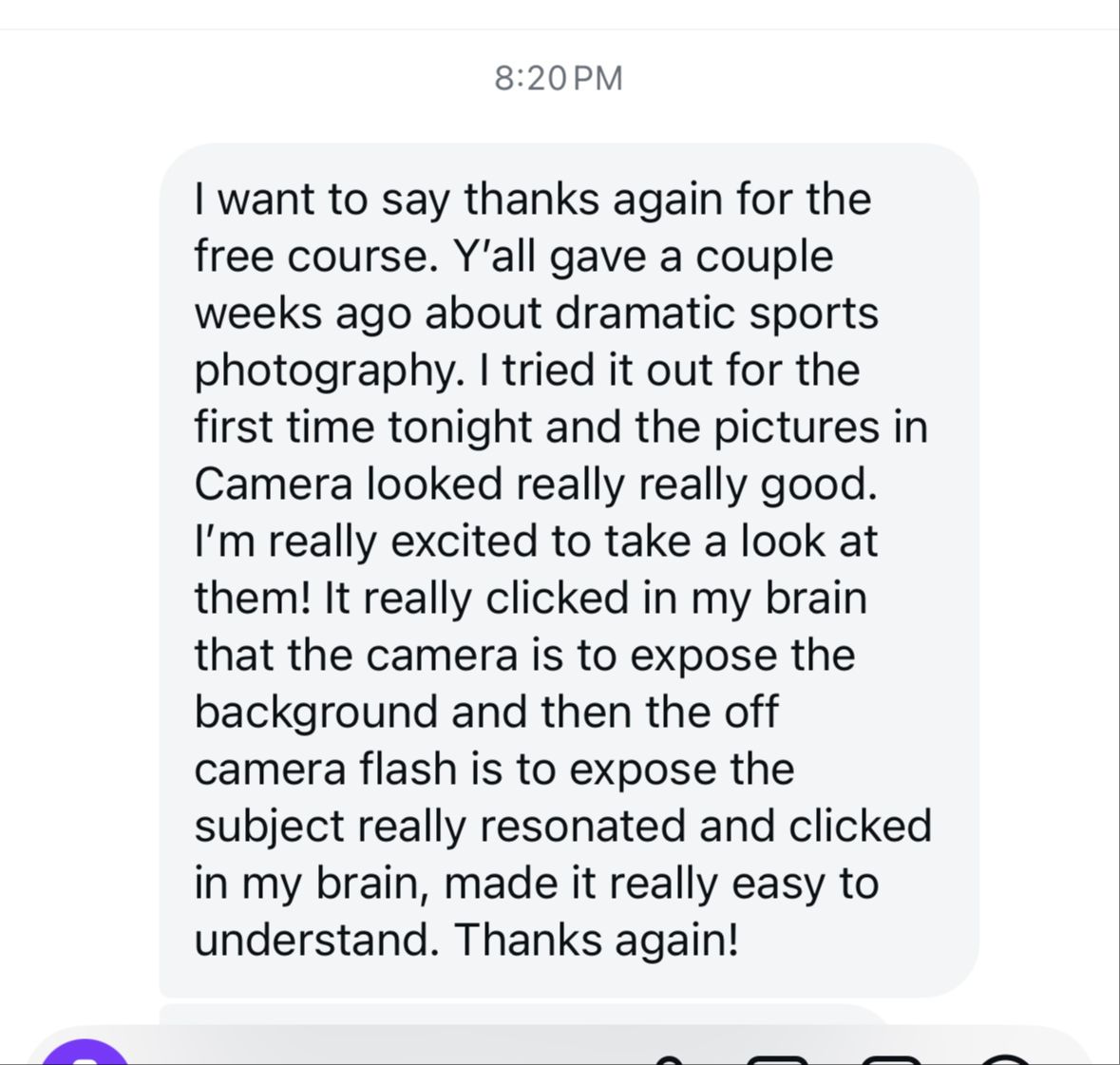Click the word "background" in the message
This screenshot has width=1120, height=1065.
[315, 713]
